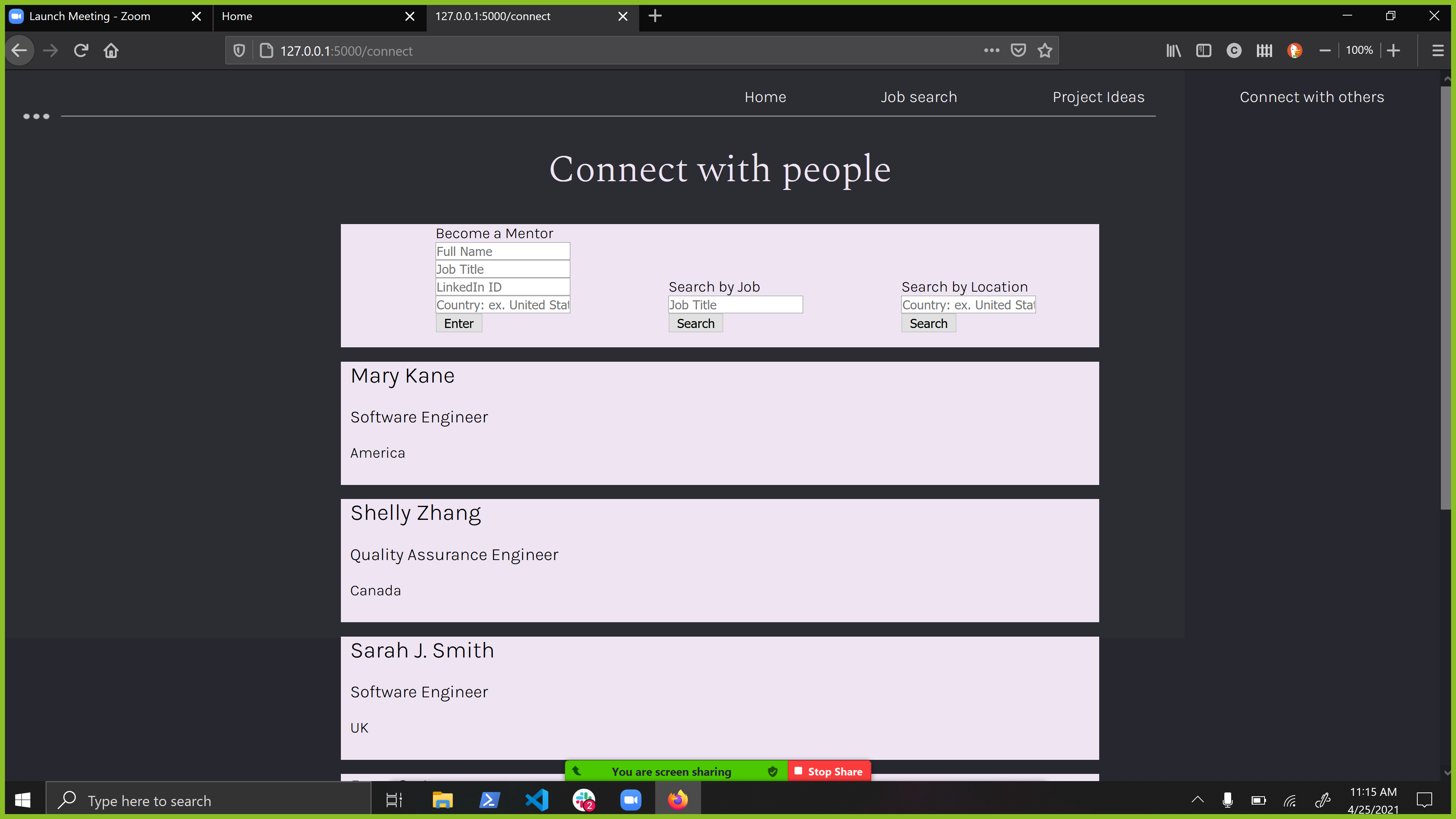Zoom in with the plus control
This screenshot has height=819, width=1456.
[1393, 51]
